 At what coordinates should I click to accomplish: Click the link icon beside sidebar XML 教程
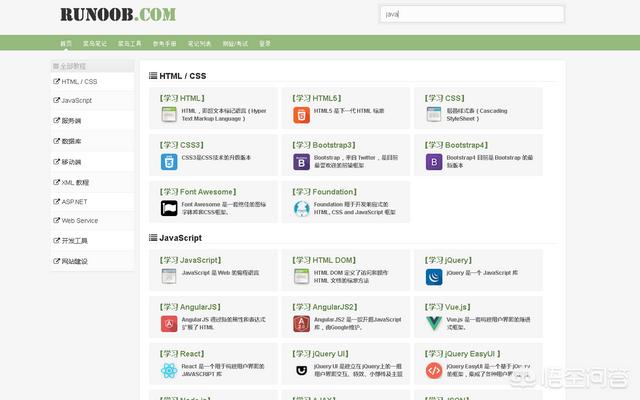[56, 182]
